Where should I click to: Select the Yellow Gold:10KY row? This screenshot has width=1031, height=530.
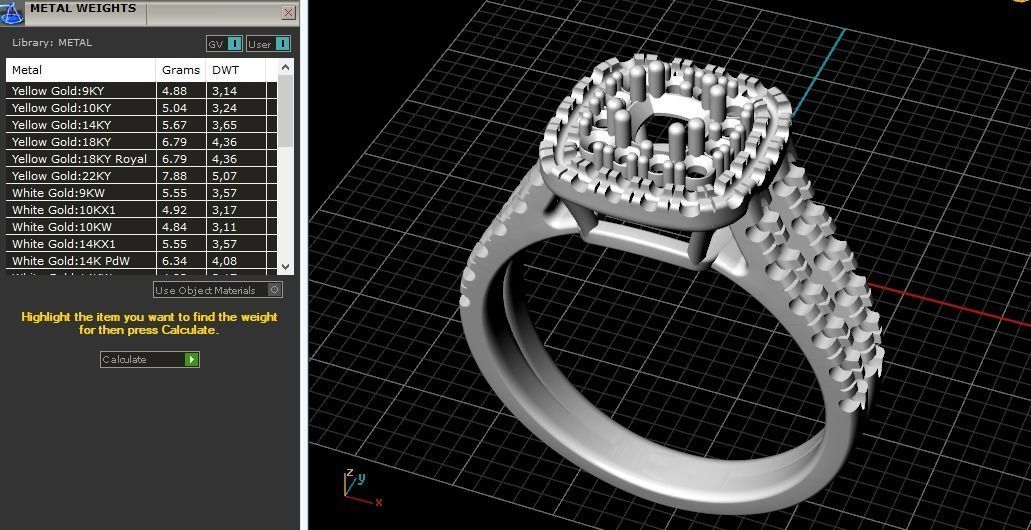[x=142, y=108]
